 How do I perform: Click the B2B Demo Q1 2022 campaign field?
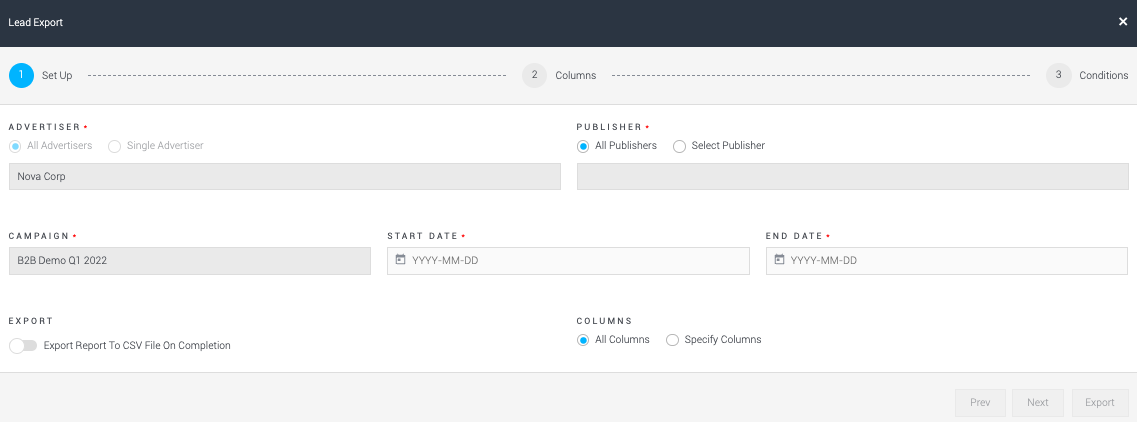click(x=190, y=261)
